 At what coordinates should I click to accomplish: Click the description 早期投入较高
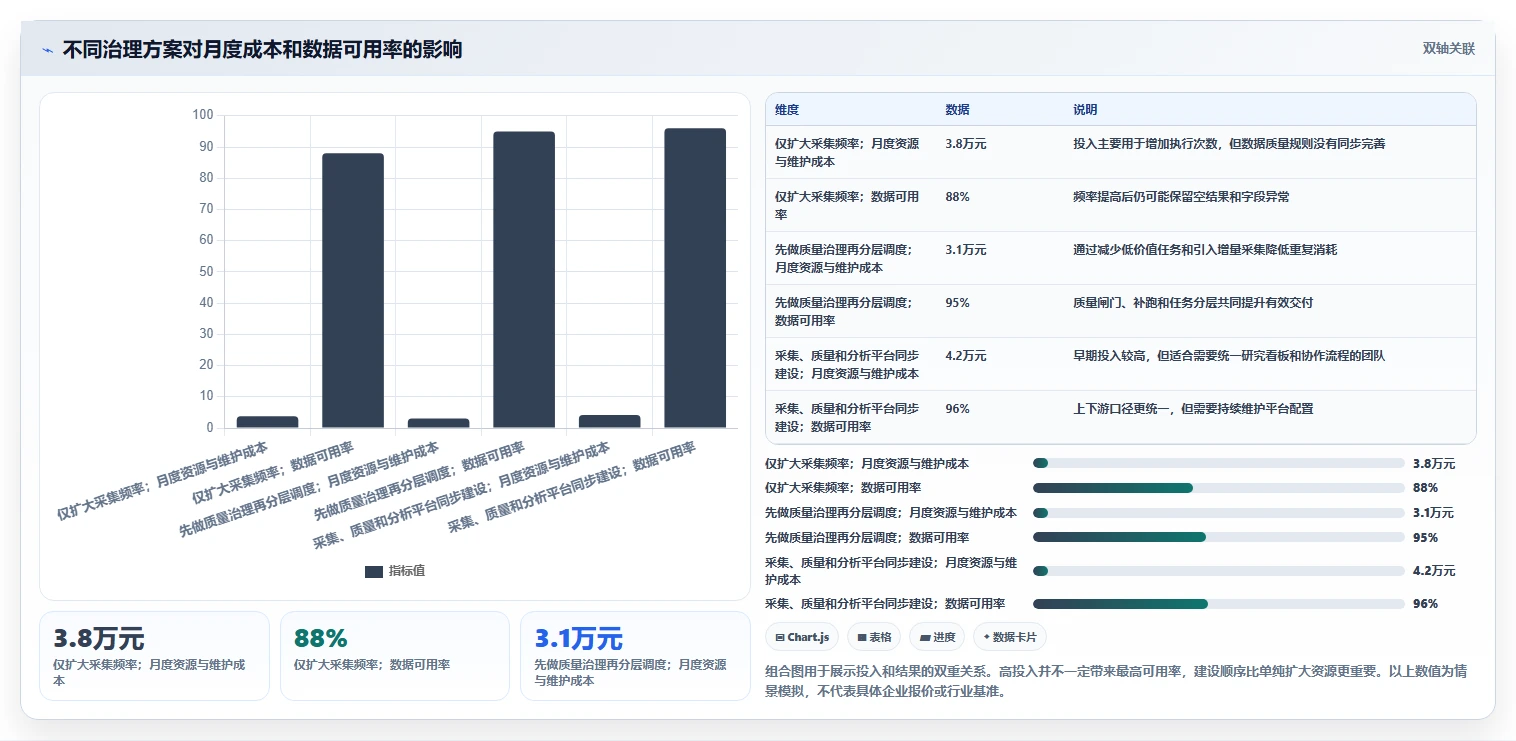click(1229, 356)
